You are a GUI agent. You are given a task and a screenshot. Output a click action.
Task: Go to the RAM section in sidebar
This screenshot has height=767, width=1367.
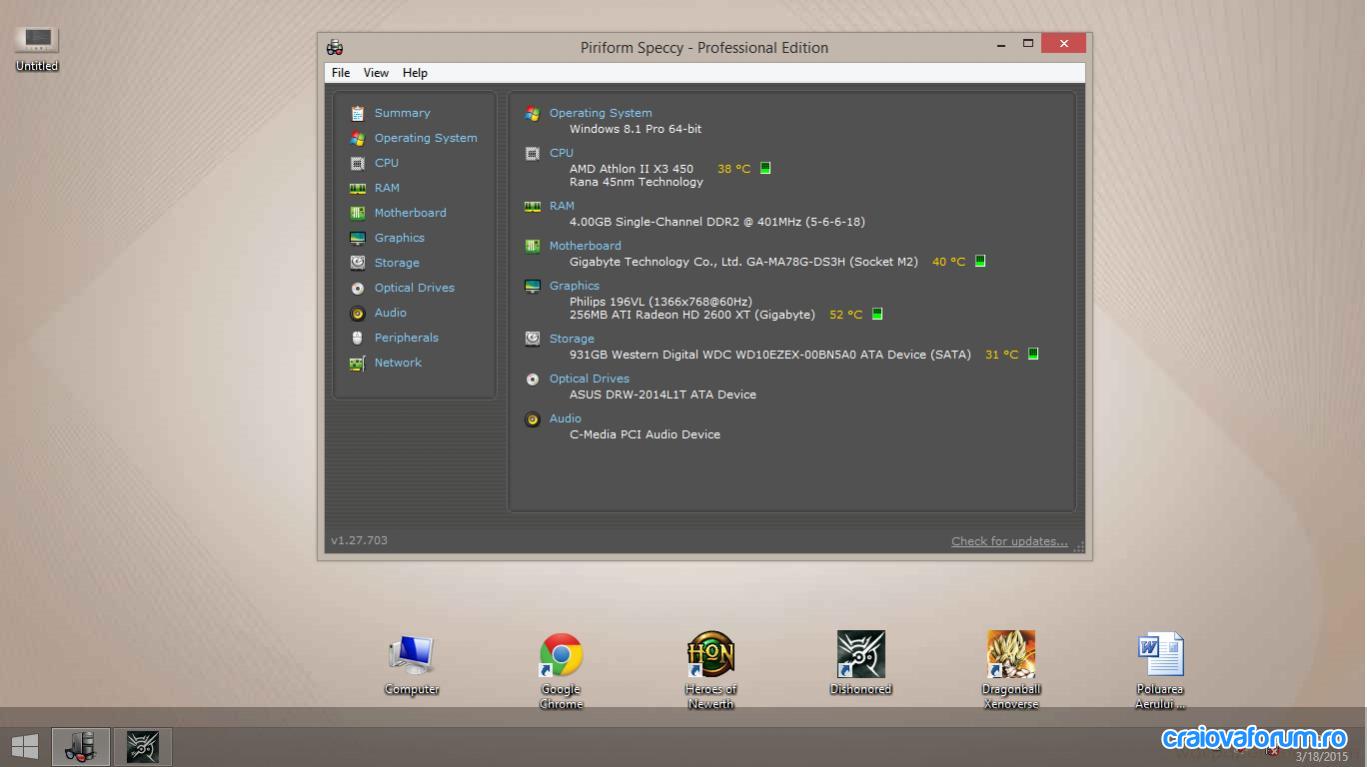click(387, 188)
